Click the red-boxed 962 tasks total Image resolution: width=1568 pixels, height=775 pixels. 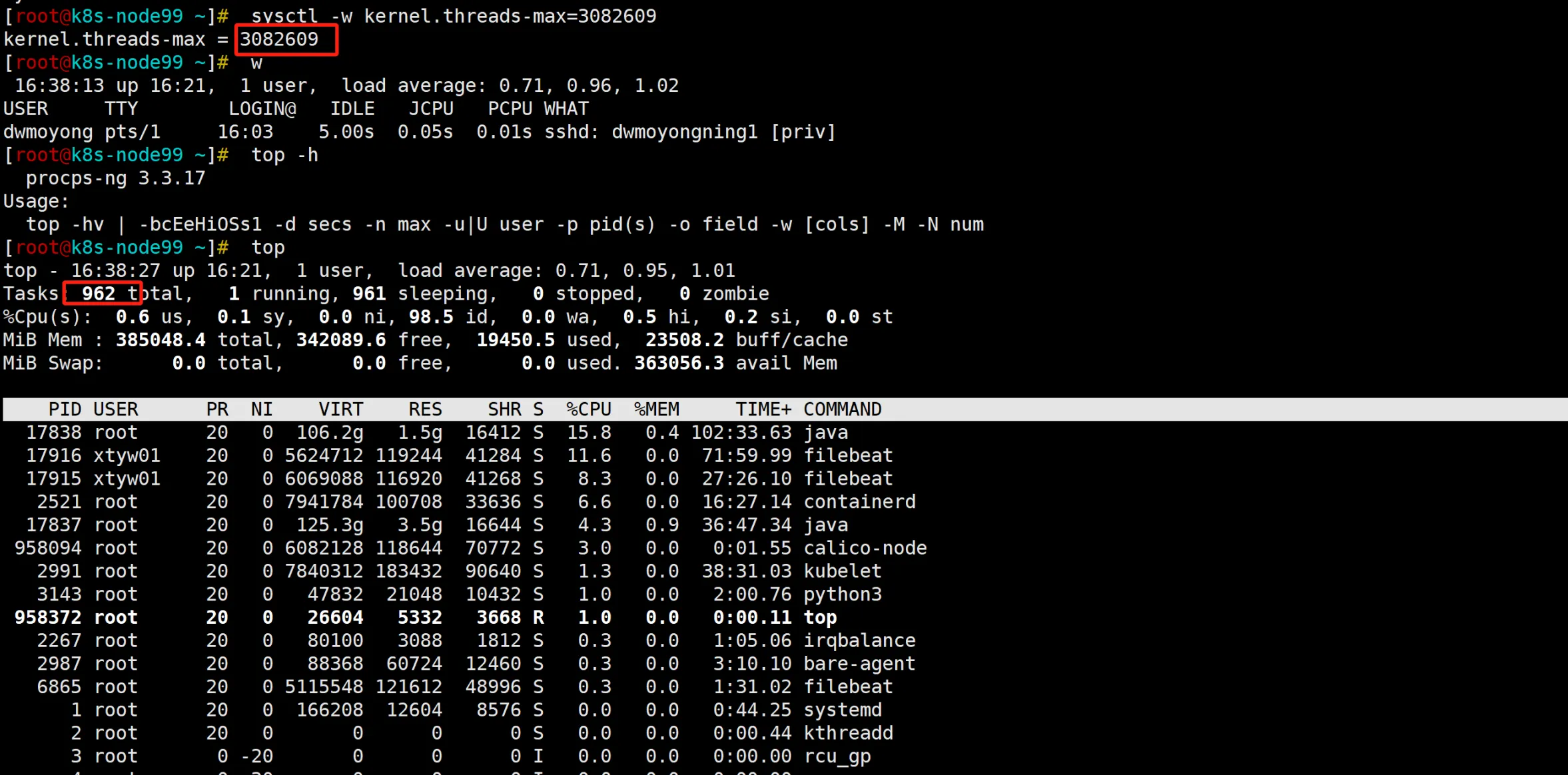pyautogui.click(x=99, y=294)
